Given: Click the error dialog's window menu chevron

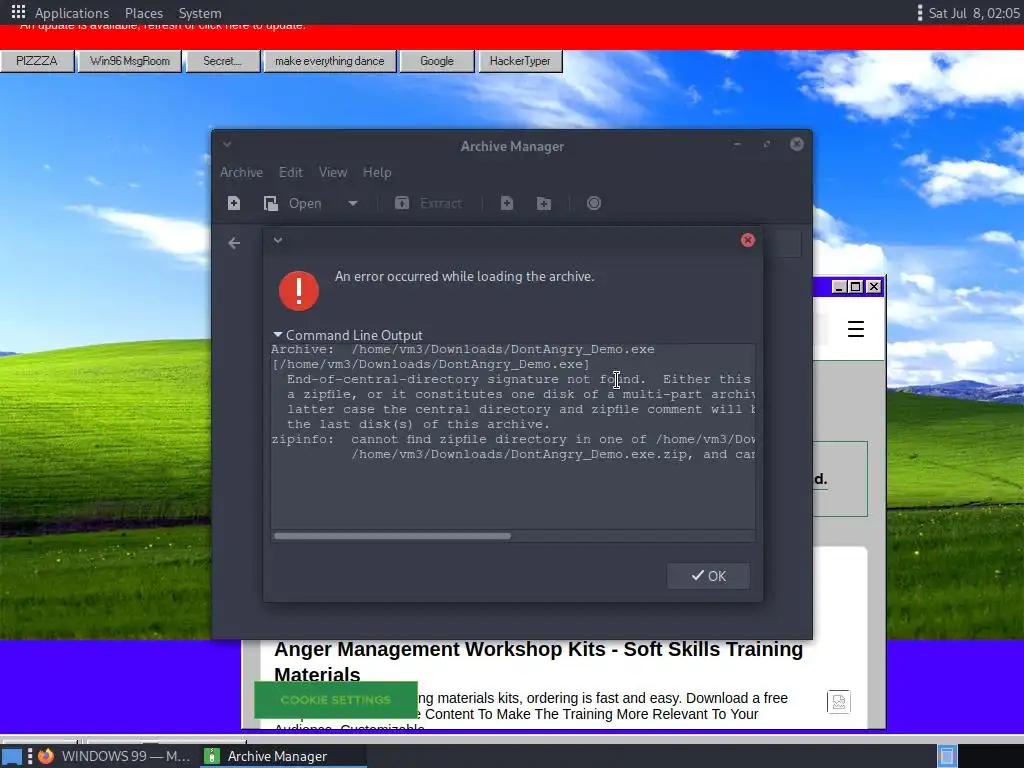Looking at the screenshot, I should tap(278, 240).
